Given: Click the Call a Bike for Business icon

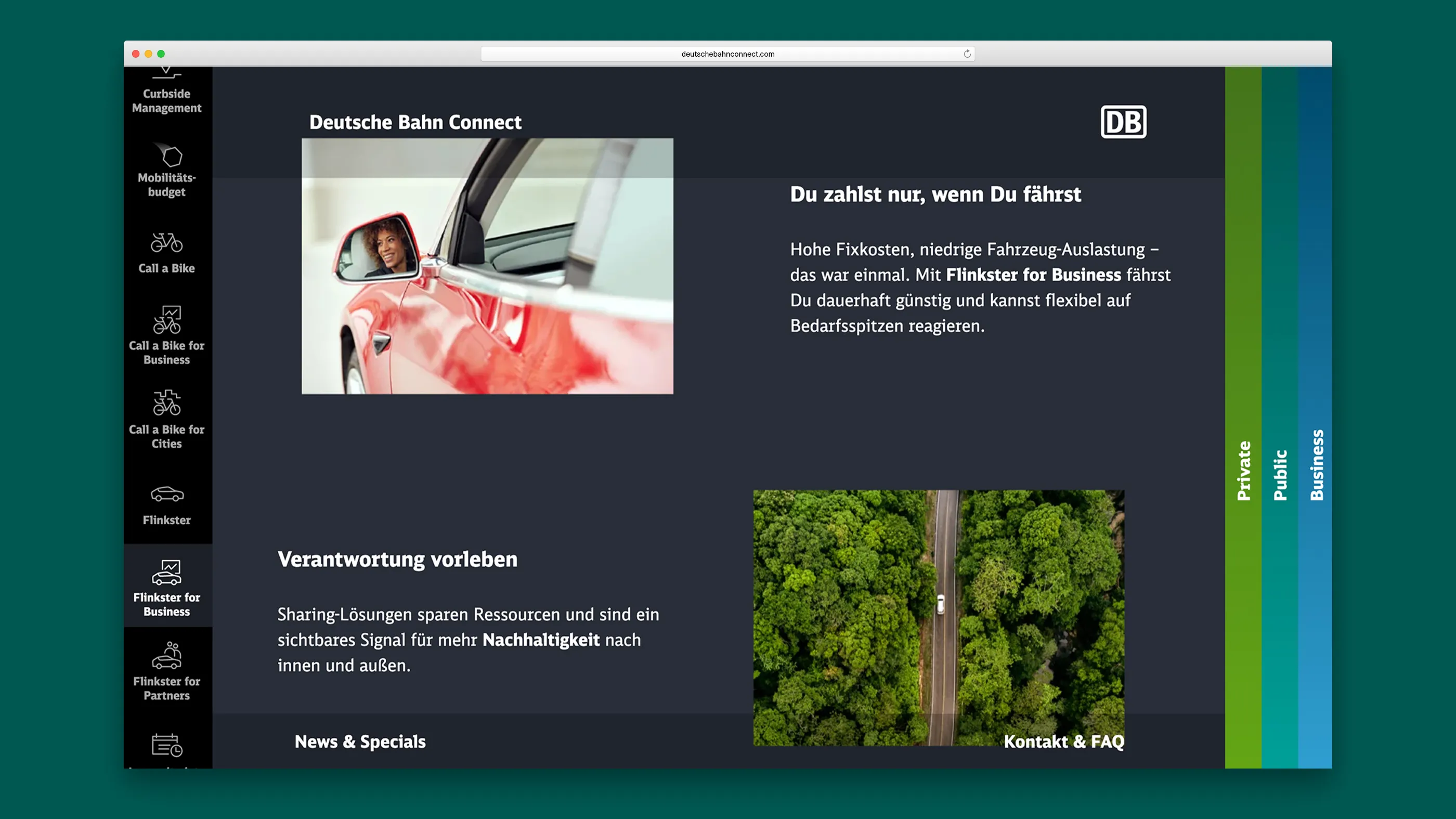Looking at the screenshot, I should tap(167, 319).
